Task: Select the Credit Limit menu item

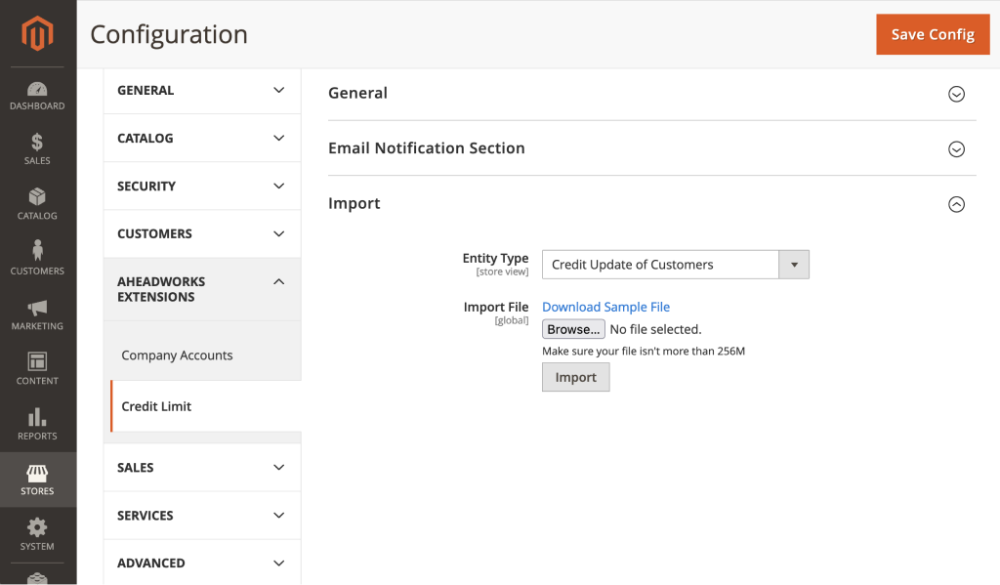Action: (156, 406)
